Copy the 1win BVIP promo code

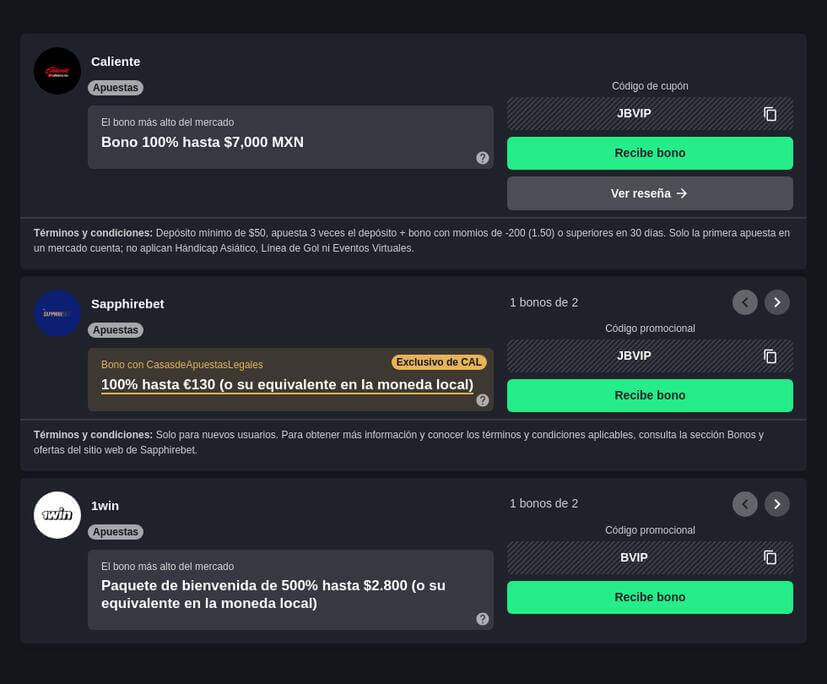770,557
